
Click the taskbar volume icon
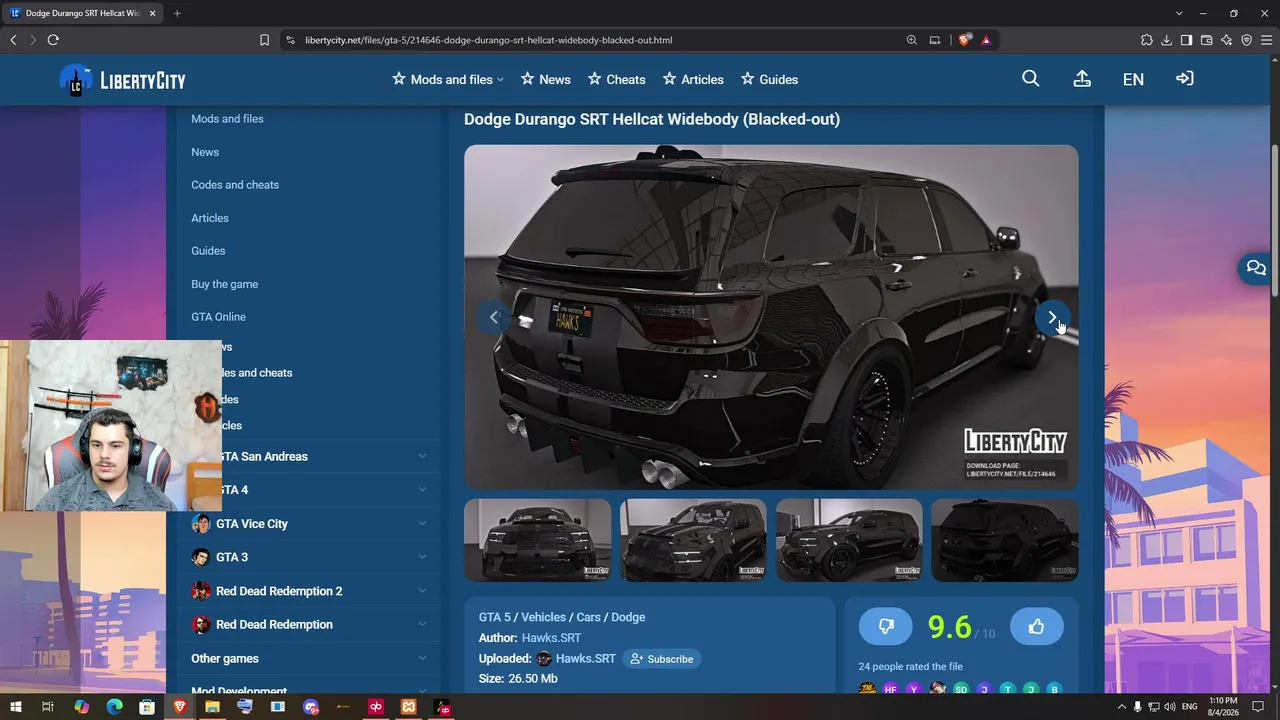click(x=1170, y=707)
